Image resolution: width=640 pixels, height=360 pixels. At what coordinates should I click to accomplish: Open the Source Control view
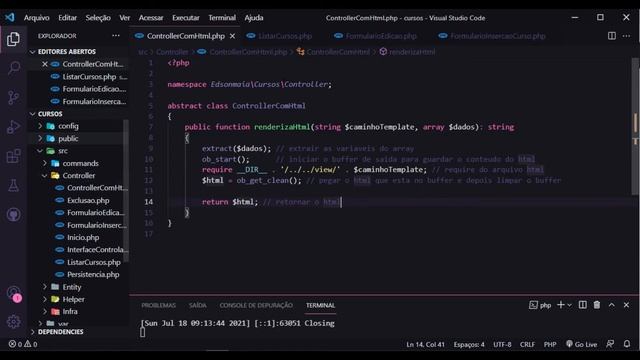tap(13, 97)
